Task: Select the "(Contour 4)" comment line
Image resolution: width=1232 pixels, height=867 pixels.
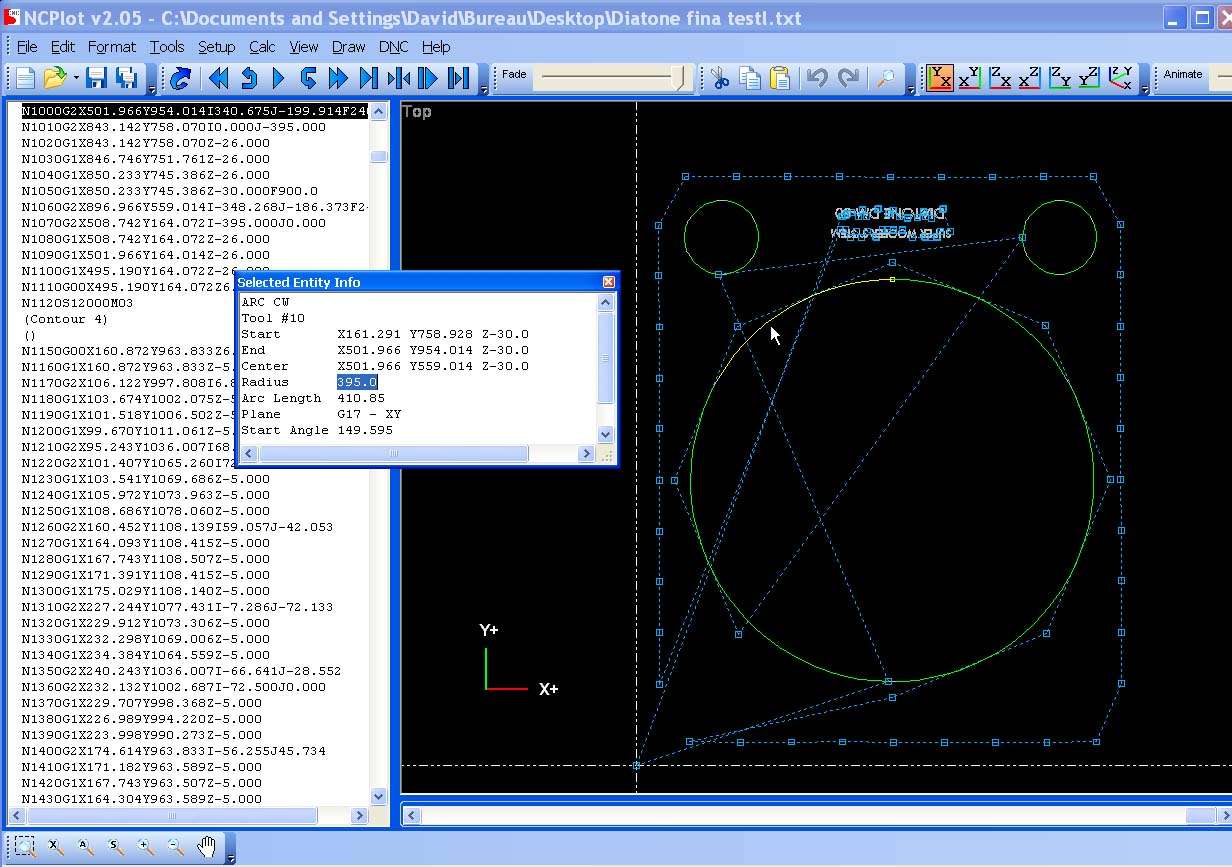Action: [x=66, y=319]
